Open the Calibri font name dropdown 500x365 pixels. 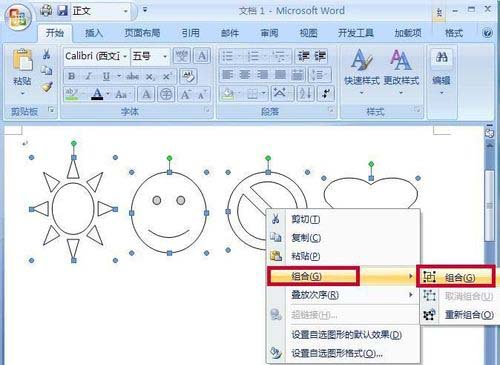click(x=125, y=56)
